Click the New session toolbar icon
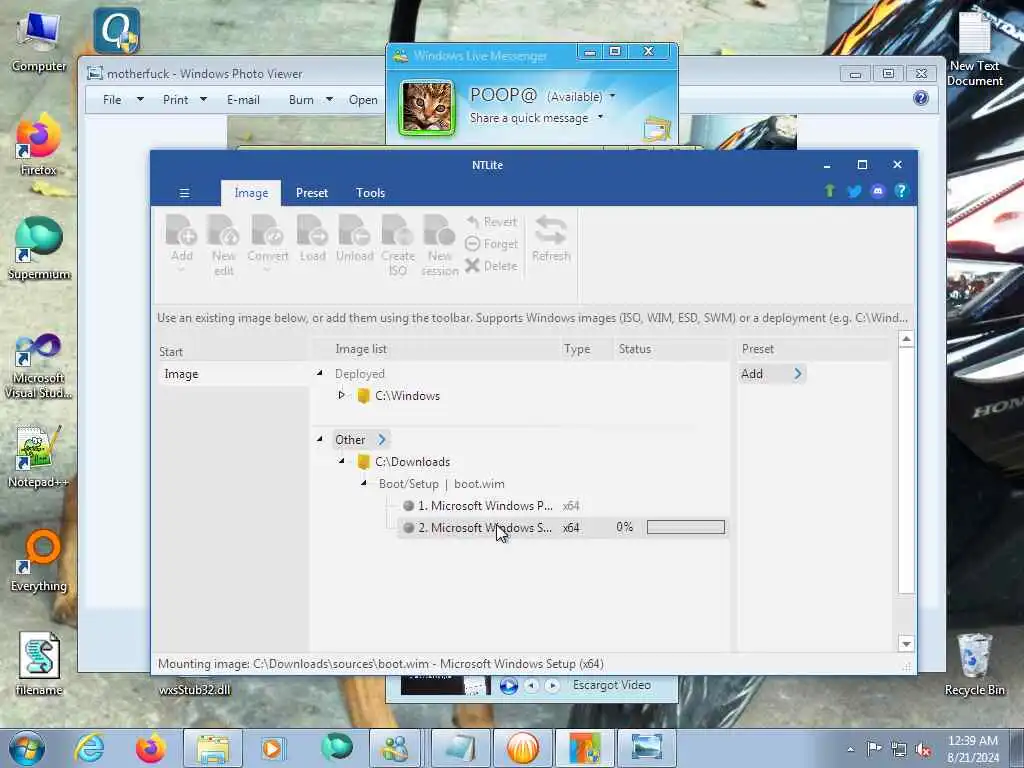 [x=440, y=245]
